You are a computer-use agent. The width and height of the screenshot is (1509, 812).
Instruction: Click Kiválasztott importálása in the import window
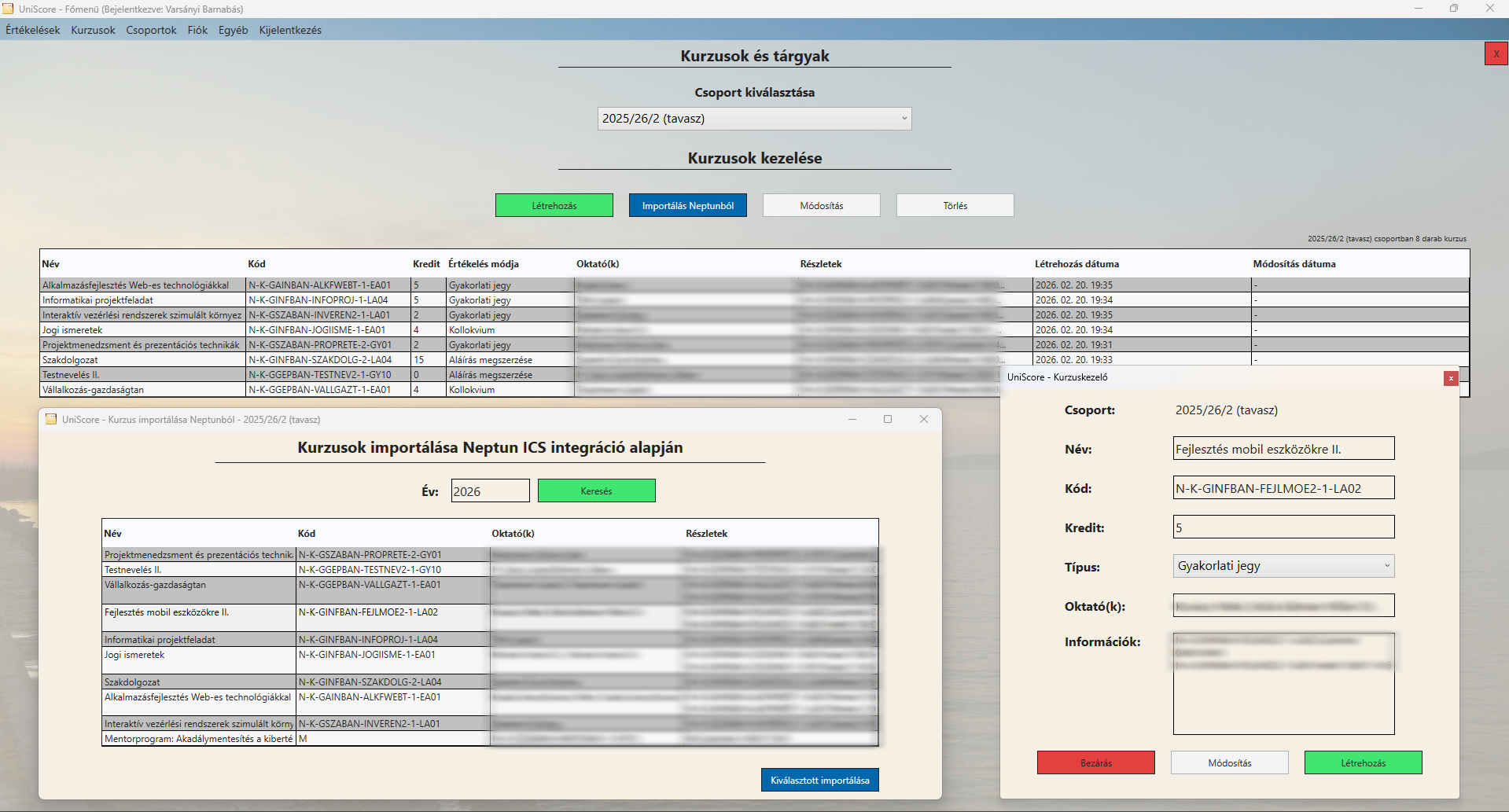[819, 779]
